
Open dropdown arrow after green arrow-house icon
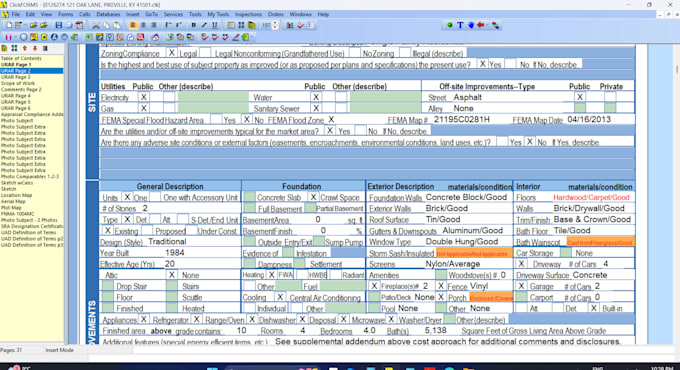click(x=252, y=37)
